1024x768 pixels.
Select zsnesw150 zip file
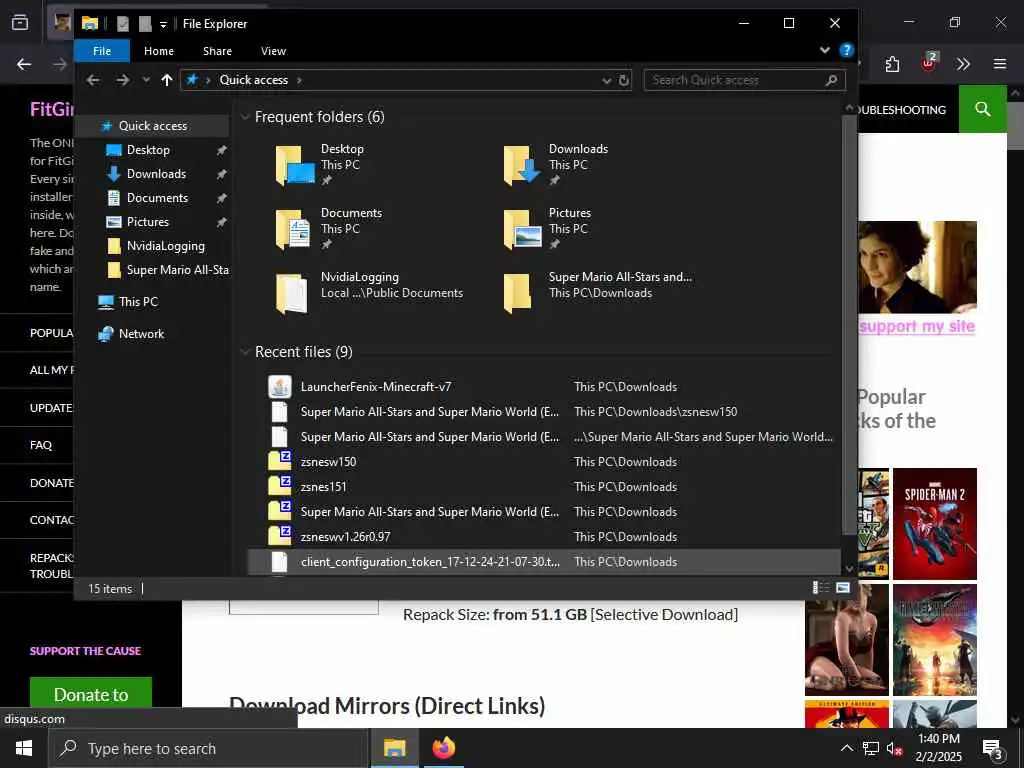328,462
